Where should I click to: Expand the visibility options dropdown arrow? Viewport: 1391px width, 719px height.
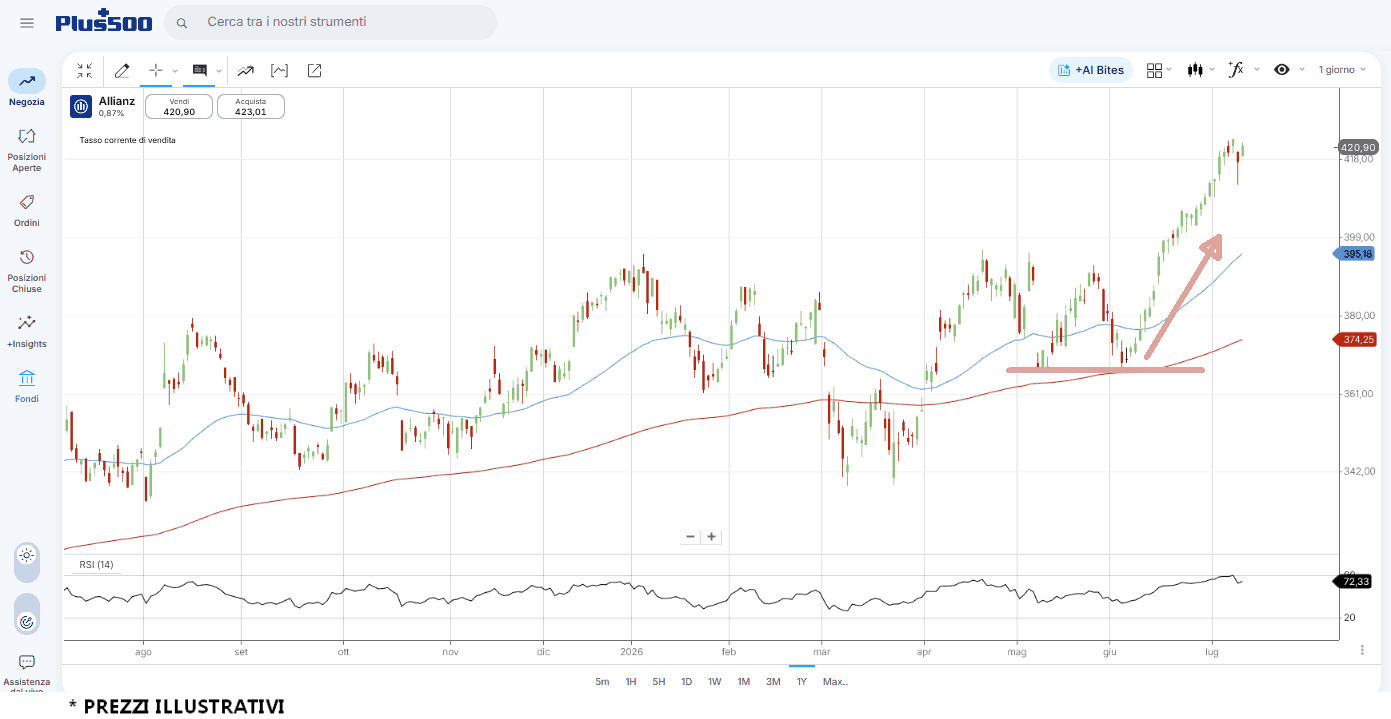pos(1301,70)
